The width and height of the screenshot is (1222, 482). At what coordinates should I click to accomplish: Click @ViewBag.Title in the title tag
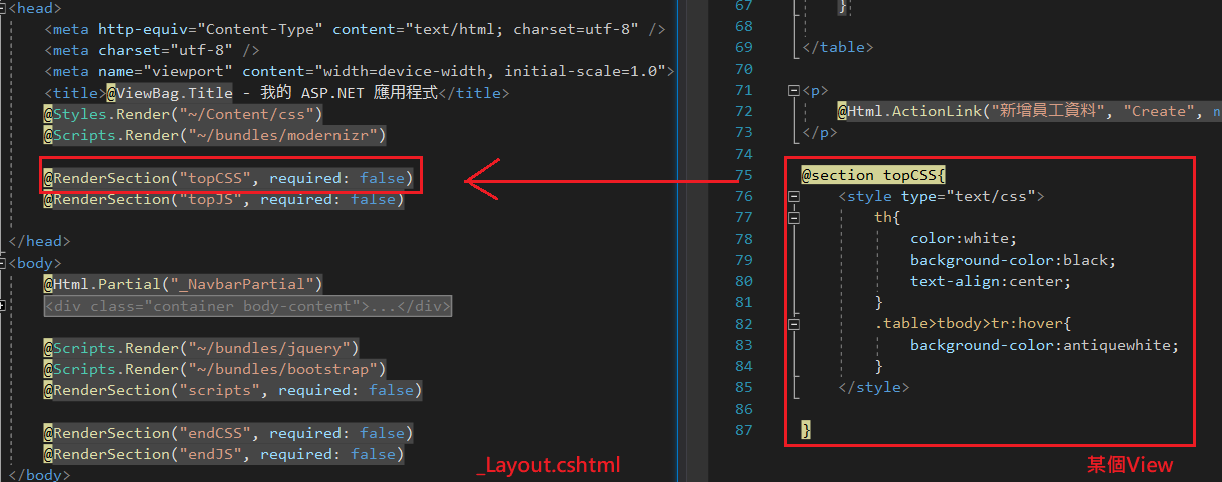[169, 93]
